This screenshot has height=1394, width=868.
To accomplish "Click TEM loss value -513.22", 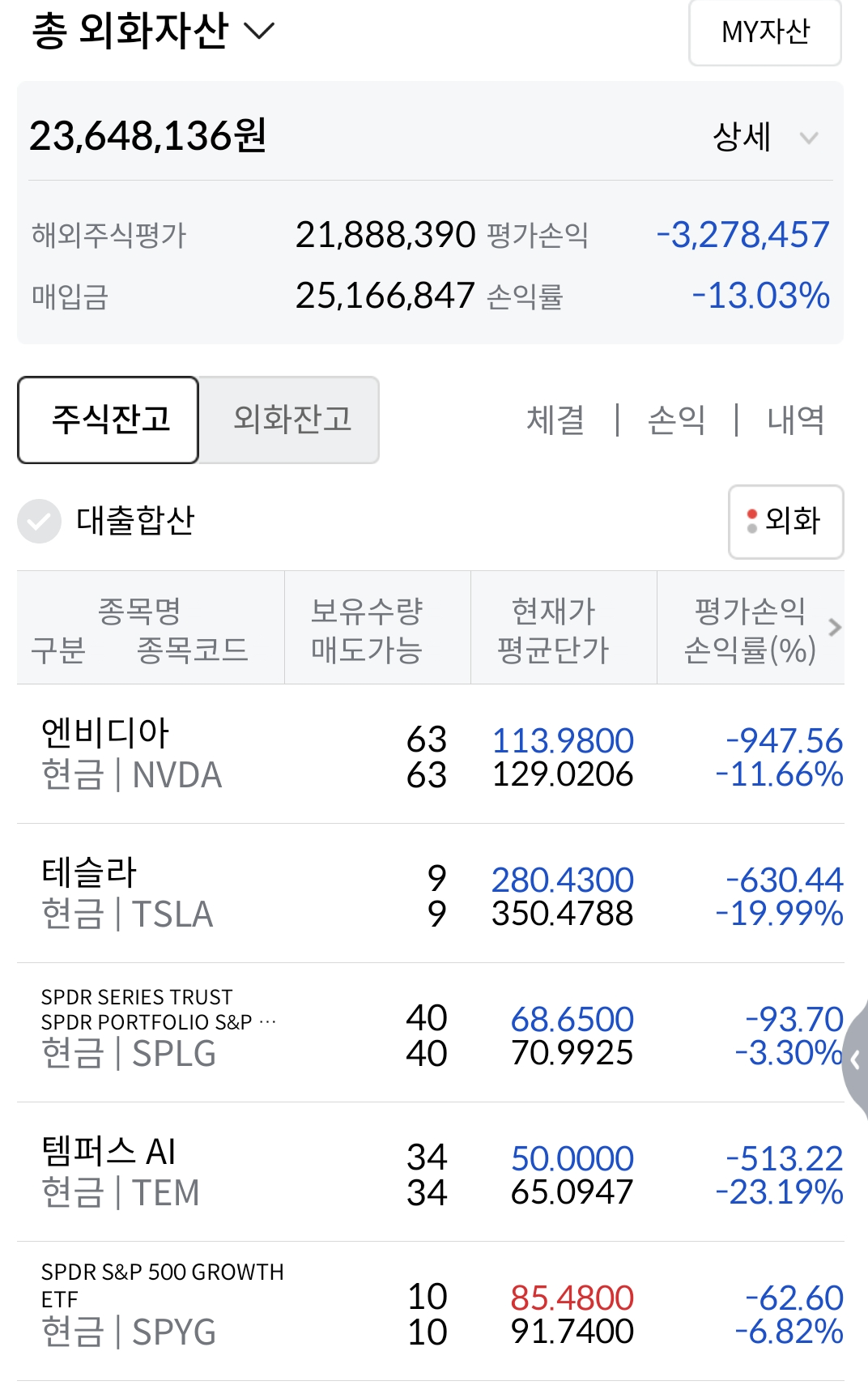I will (x=785, y=1158).
